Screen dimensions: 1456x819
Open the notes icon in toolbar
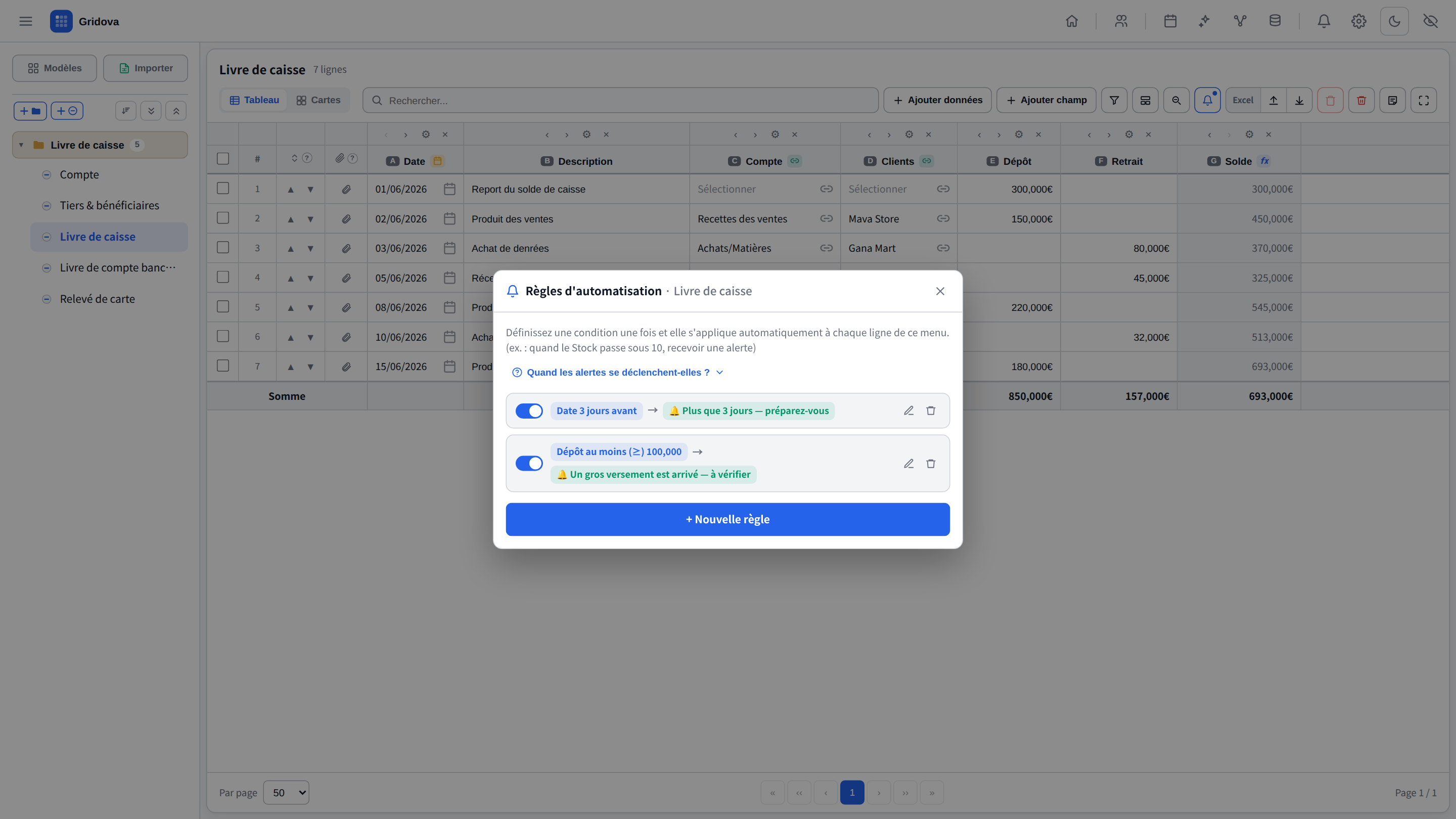tap(1392, 100)
